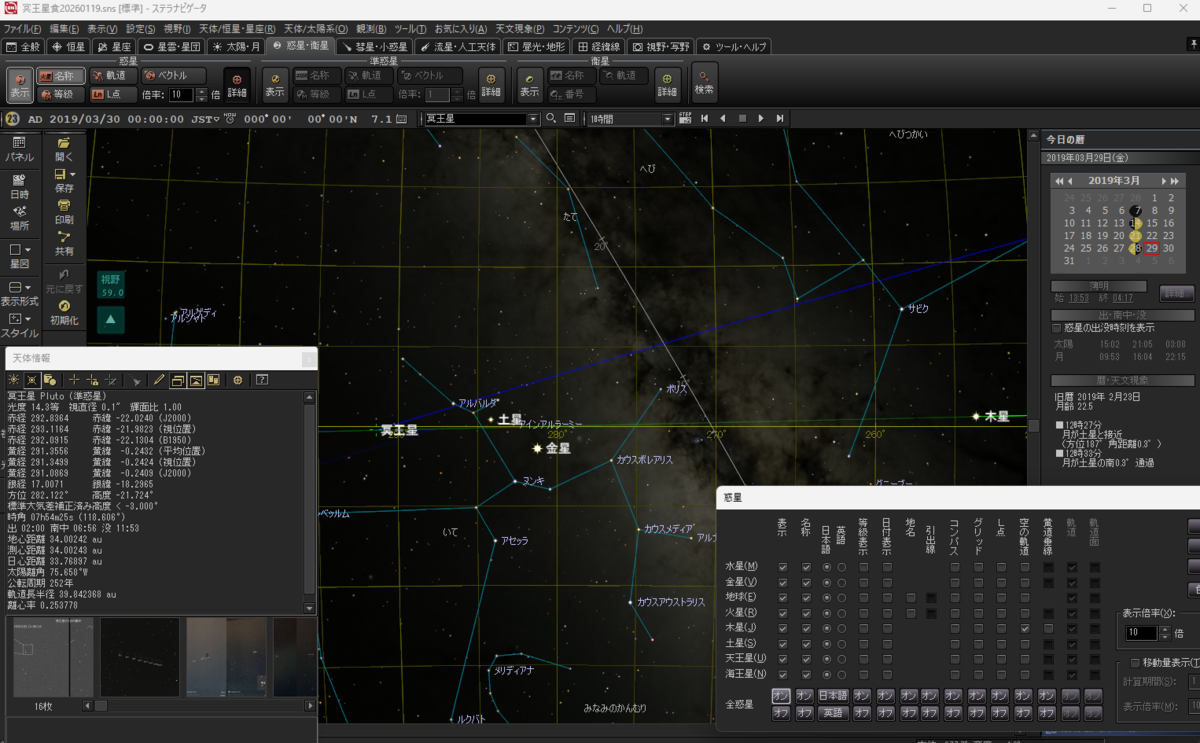Open the 場所 location setting
The height and width of the screenshot is (743, 1200).
(x=19, y=218)
